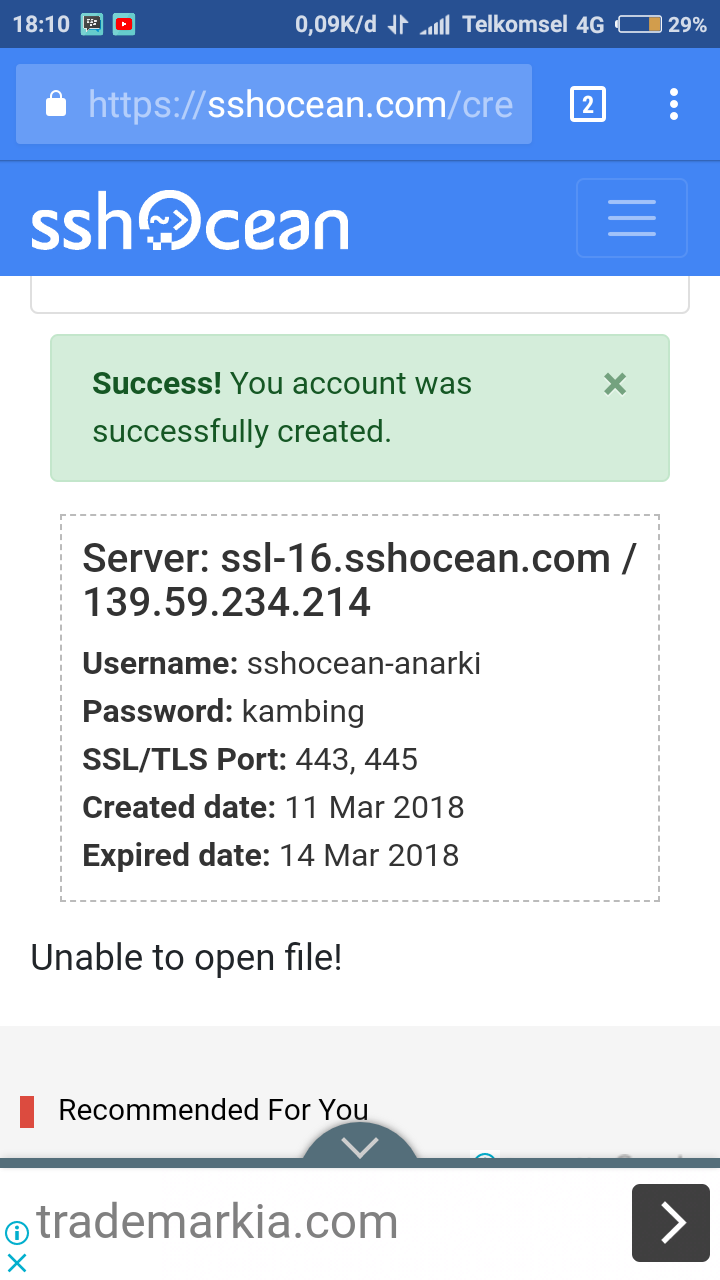Tap the Recommended For You heading
The image size is (720, 1280).
tap(213, 1109)
